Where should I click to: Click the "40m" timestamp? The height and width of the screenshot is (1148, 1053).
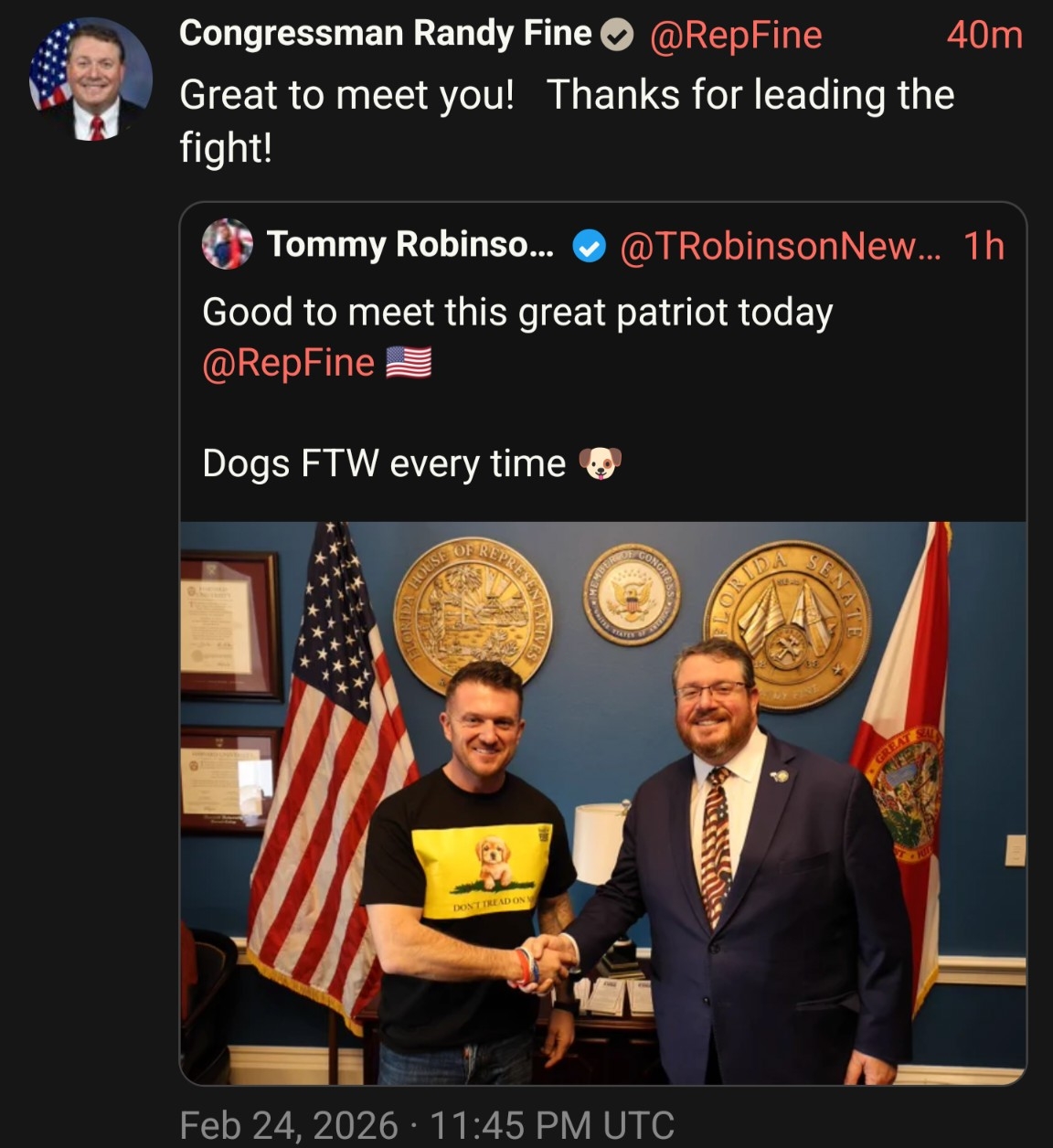coord(984,36)
